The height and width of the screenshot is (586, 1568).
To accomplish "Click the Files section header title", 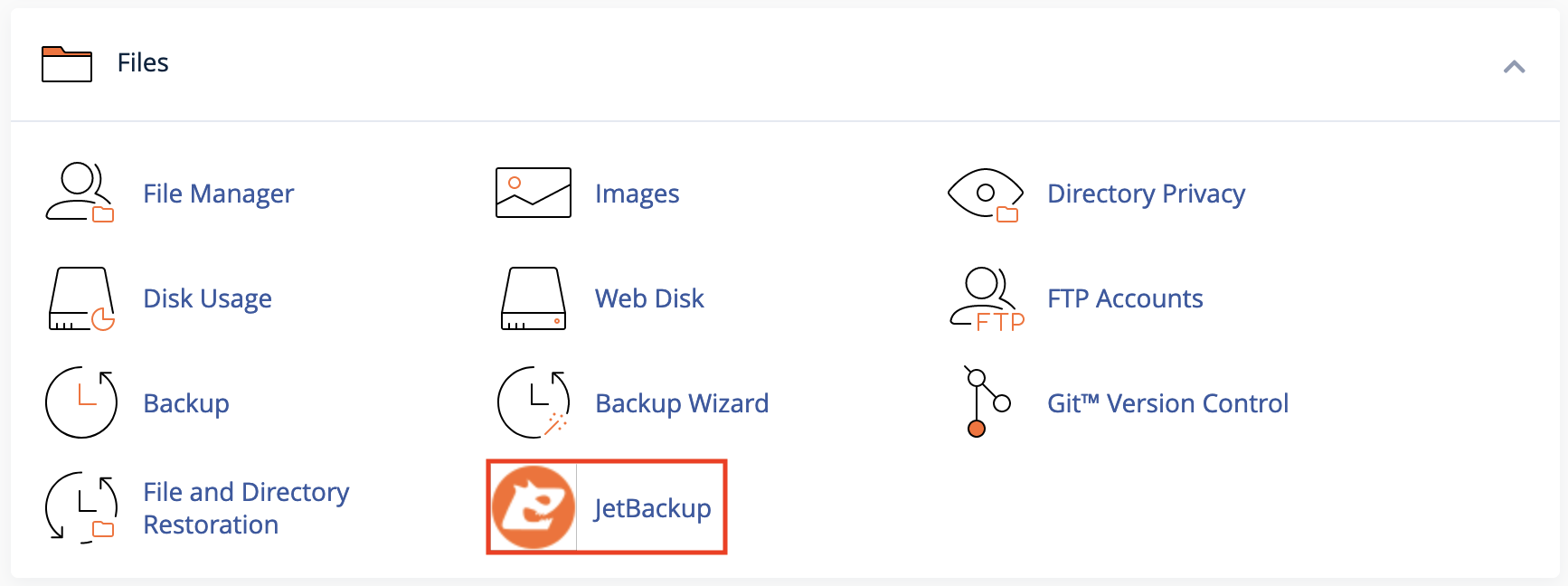I will coord(143,62).
